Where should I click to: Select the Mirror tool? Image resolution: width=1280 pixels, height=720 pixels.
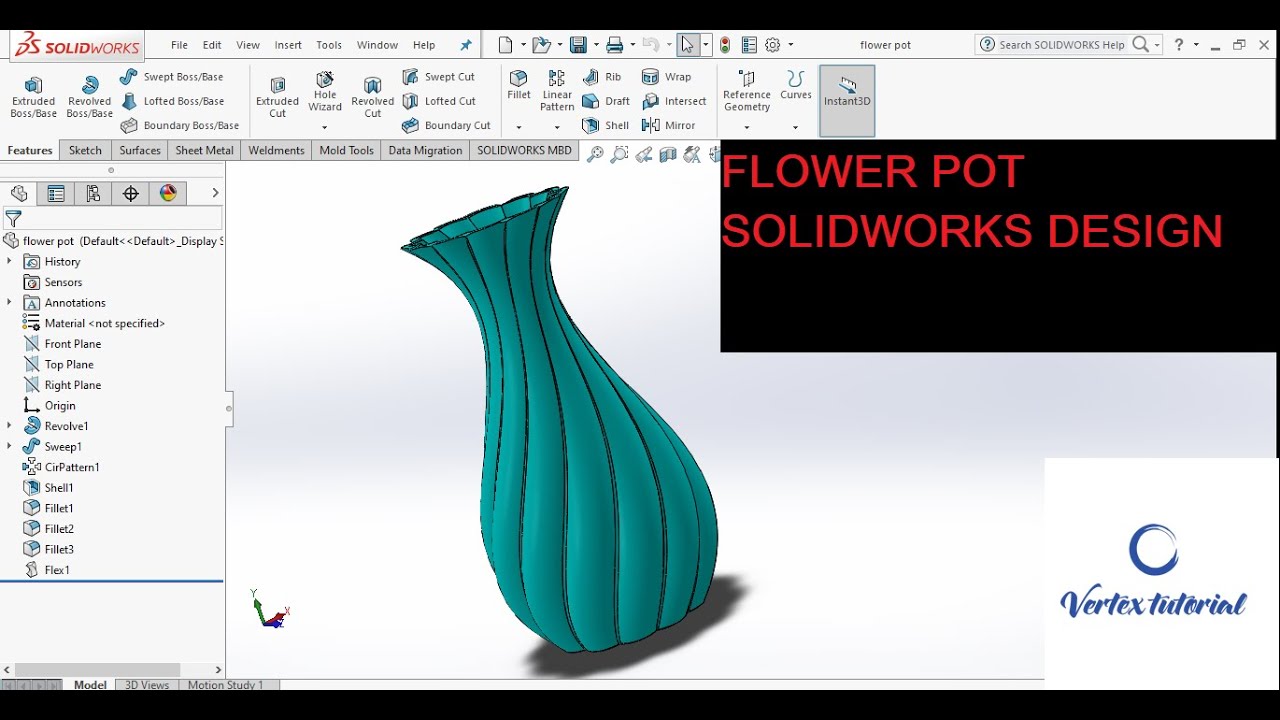coord(668,126)
